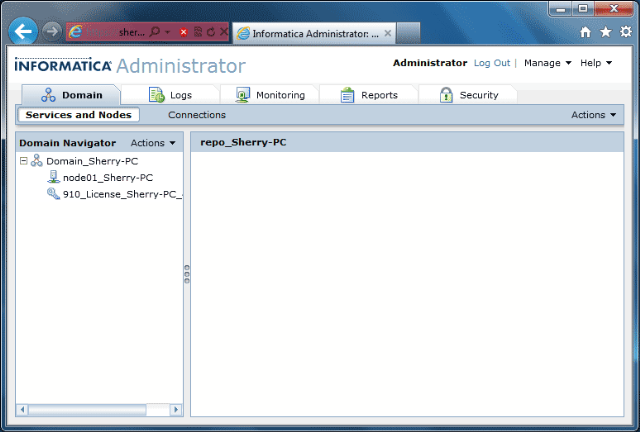
Task: Click the Log Out link
Action: [x=492, y=63]
